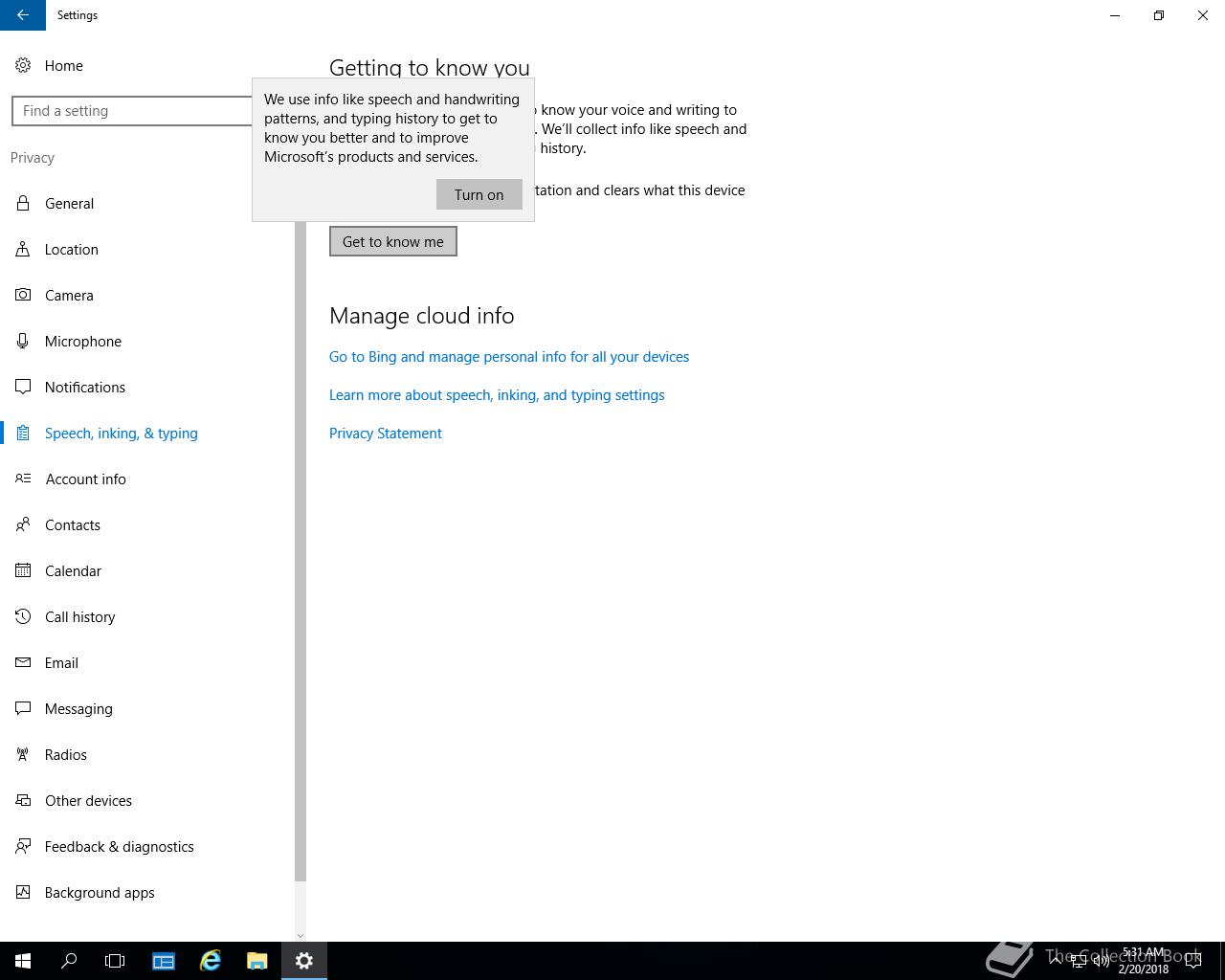Open the Email privacy page

click(x=148, y=662)
